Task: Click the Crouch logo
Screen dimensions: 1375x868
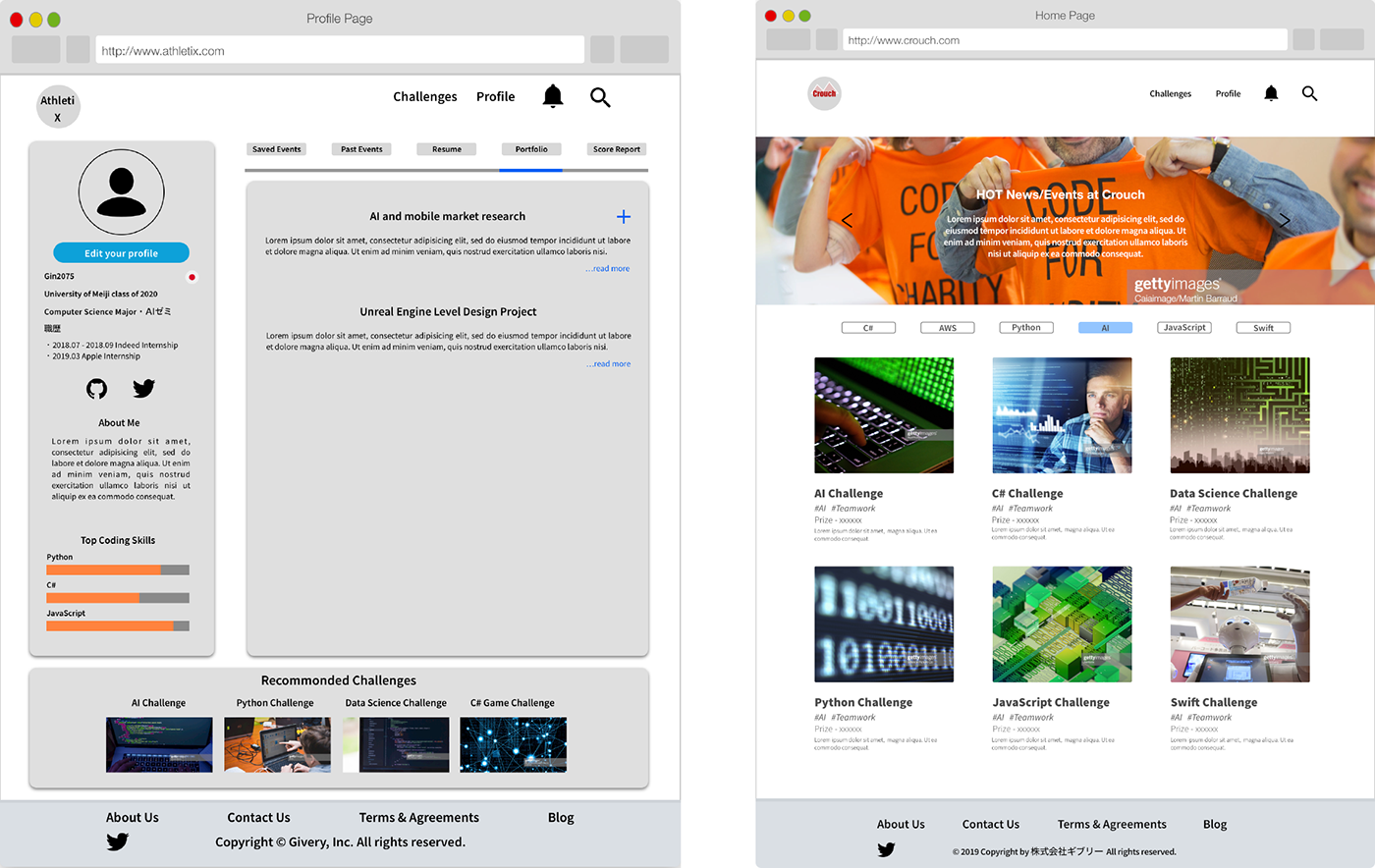Action: pyautogui.click(x=824, y=93)
